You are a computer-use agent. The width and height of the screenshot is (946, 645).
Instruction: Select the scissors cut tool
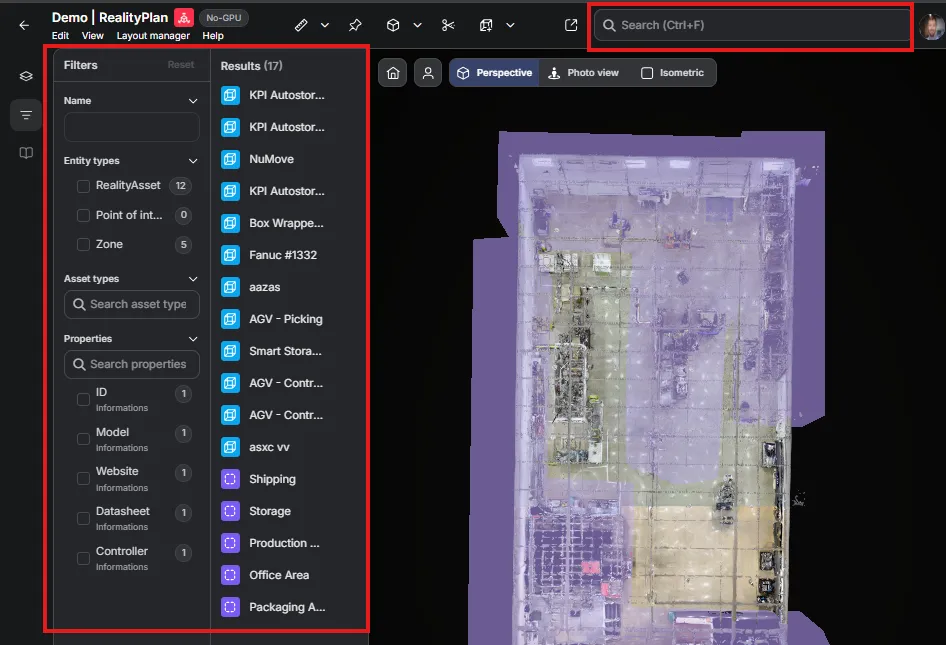pos(448,25)
